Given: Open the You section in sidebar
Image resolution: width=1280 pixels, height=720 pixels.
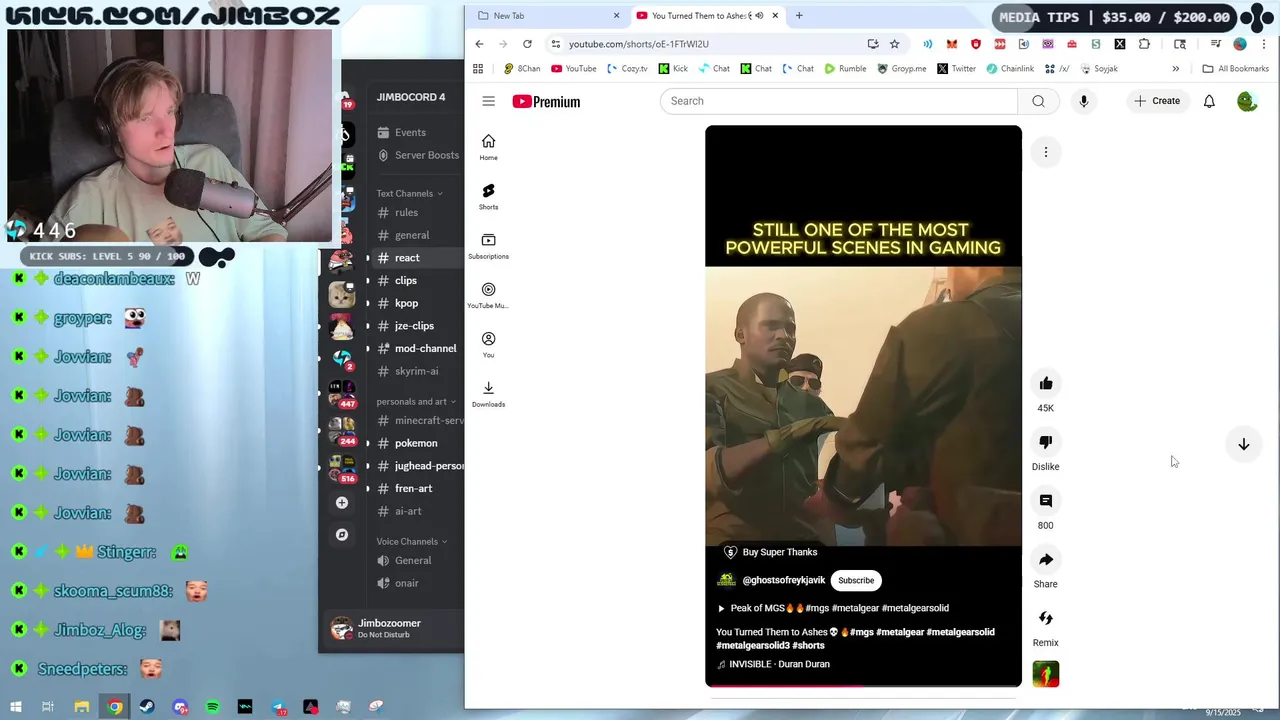Looking at the screenshot, I should pos(488,344).
